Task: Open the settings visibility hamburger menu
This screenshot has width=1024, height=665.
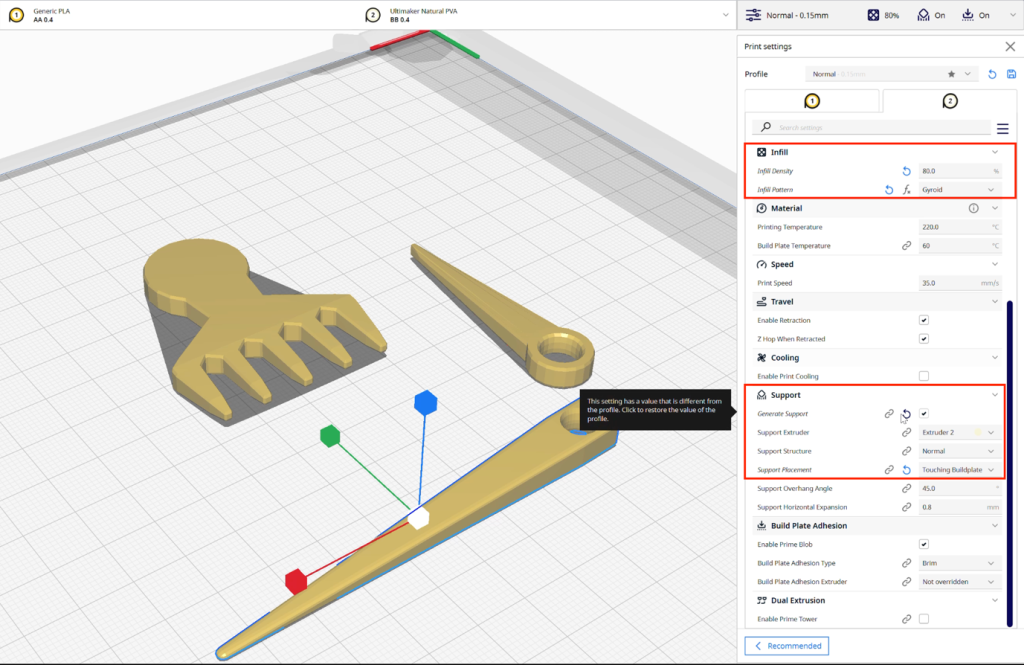Action: coord(1002,128)
